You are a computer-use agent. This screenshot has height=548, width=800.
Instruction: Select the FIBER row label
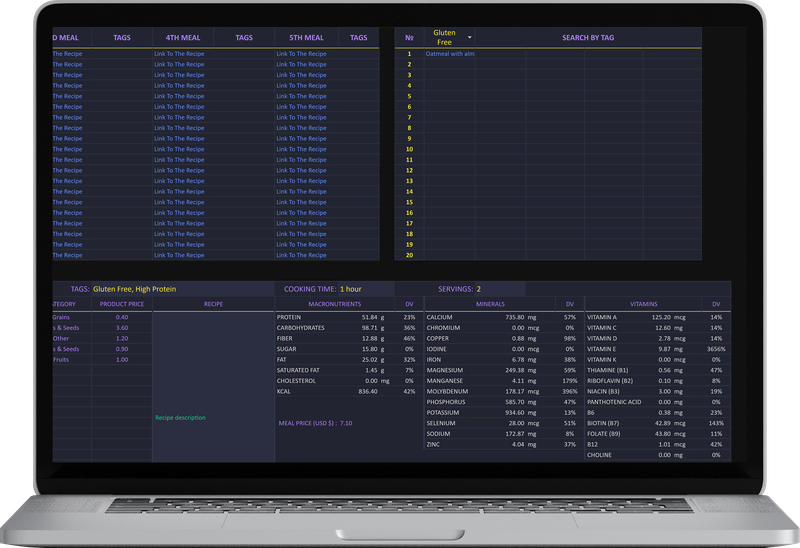tap(285, 338)
